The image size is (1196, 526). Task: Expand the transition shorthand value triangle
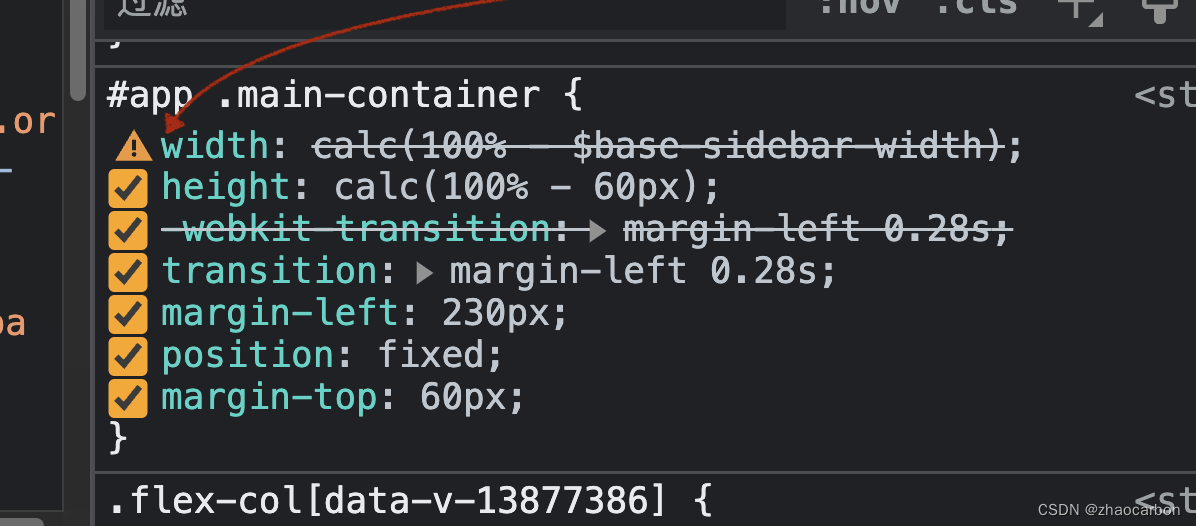426,272
